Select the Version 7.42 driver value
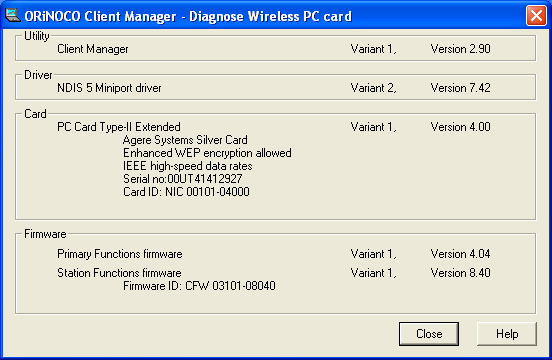This screenshot has height=360, width=552. (x=460, y=88)
